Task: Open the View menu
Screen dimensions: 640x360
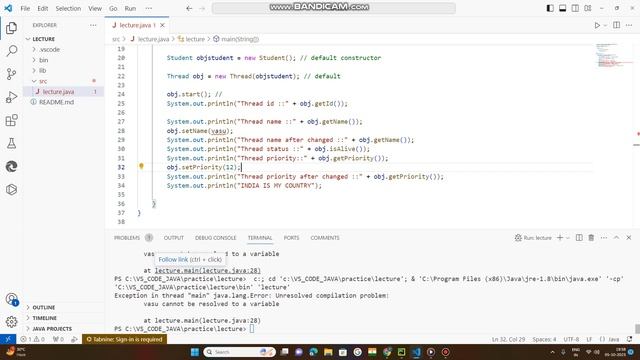Action: [x=95, y=8]
